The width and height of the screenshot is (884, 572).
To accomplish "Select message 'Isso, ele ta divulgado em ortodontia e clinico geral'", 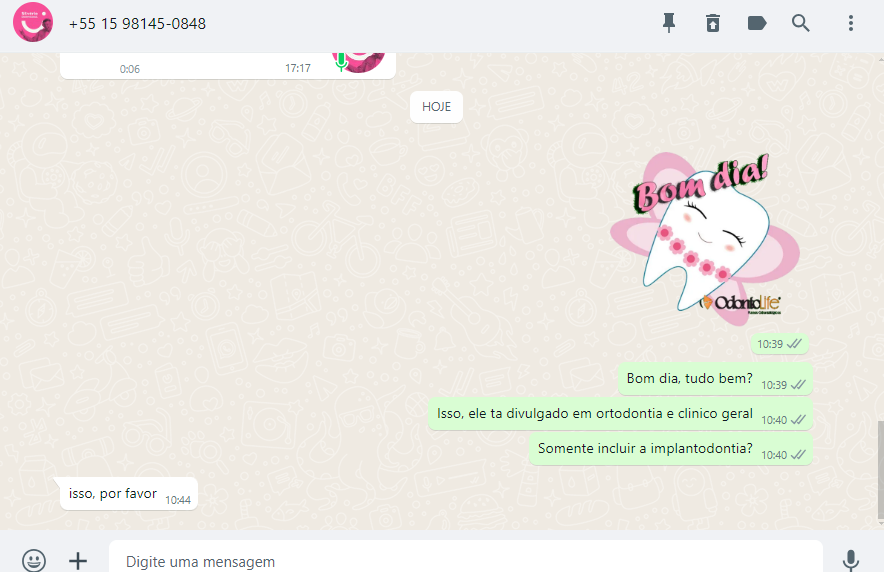I will [x=620, y=414].
